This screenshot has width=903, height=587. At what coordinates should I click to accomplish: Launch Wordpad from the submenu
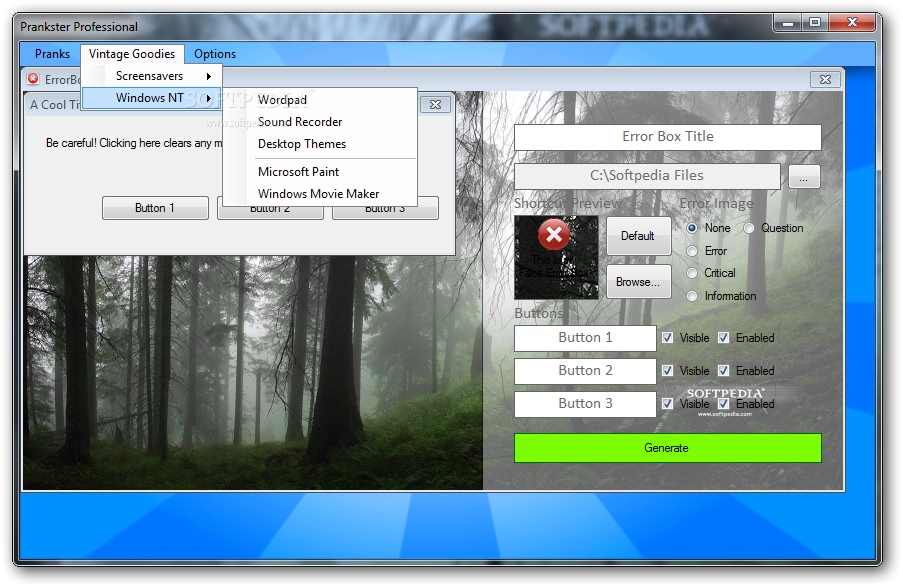pos(320,100)
